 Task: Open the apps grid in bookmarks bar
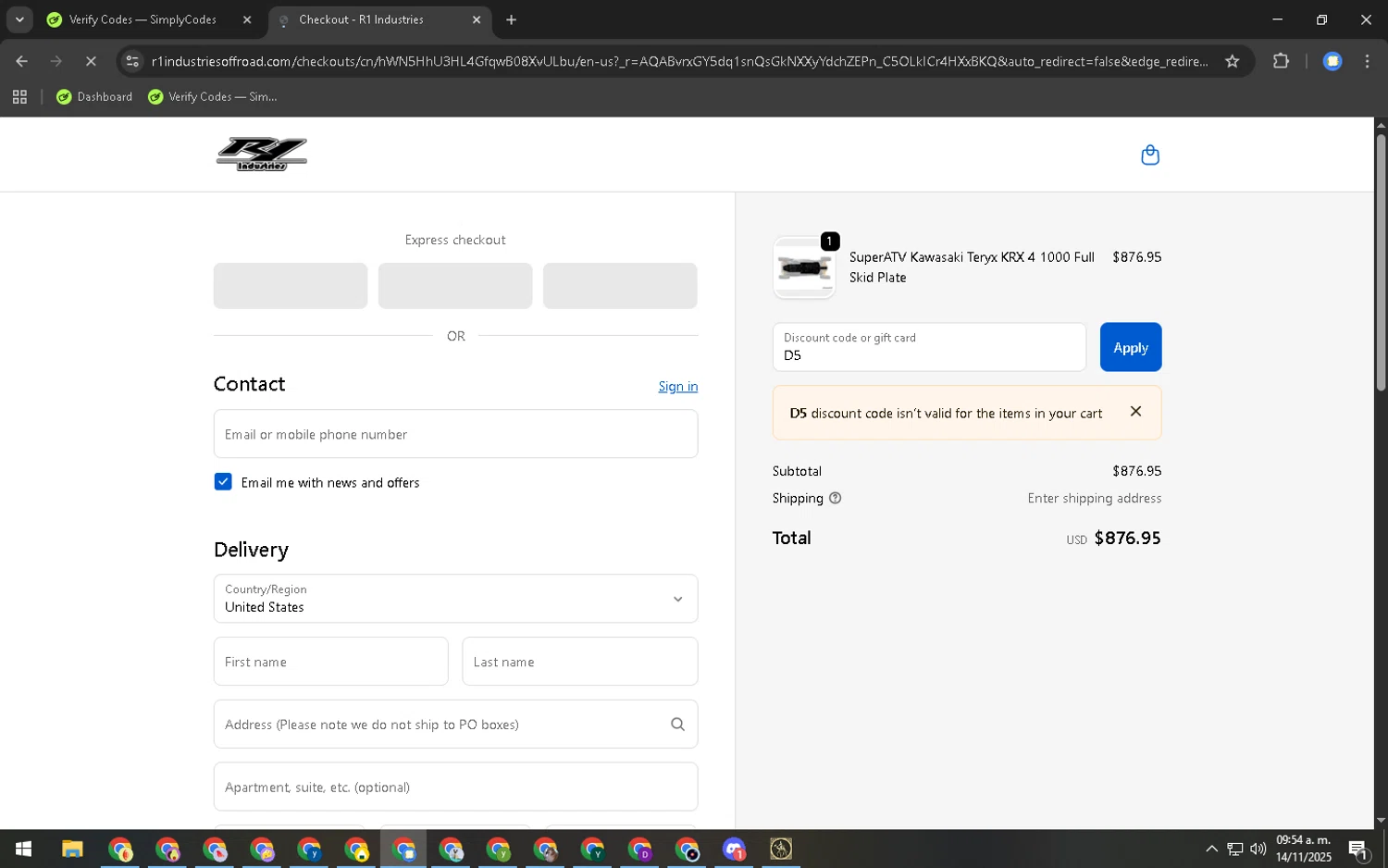point(19,96)
